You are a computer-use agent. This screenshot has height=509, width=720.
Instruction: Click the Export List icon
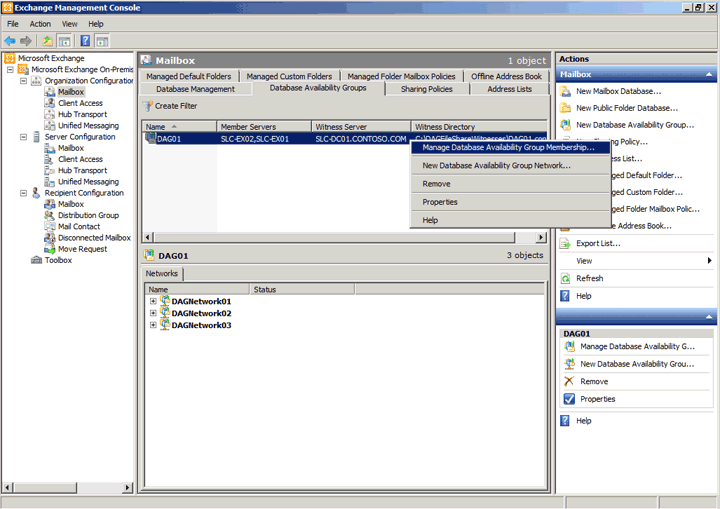[565, 243]
